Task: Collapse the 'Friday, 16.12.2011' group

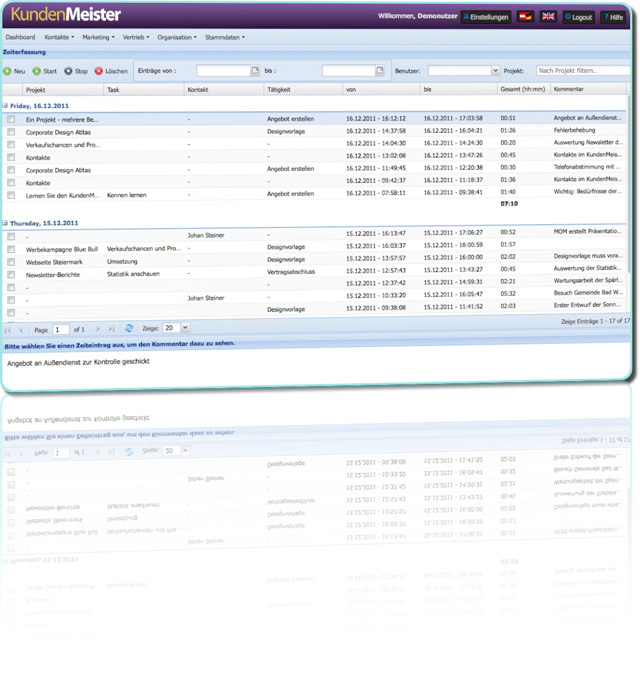Action: coord(5,104)
